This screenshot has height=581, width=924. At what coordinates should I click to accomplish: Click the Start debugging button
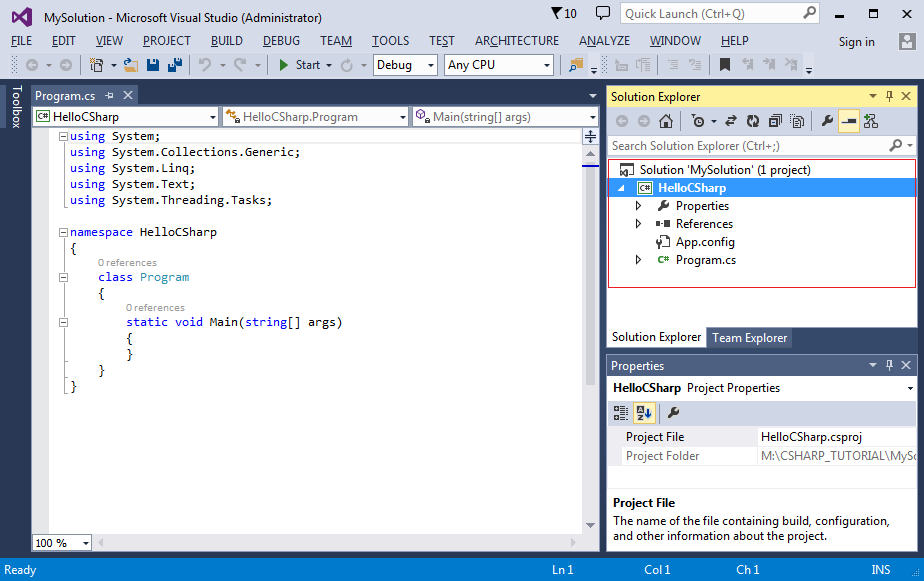point(299,65)
